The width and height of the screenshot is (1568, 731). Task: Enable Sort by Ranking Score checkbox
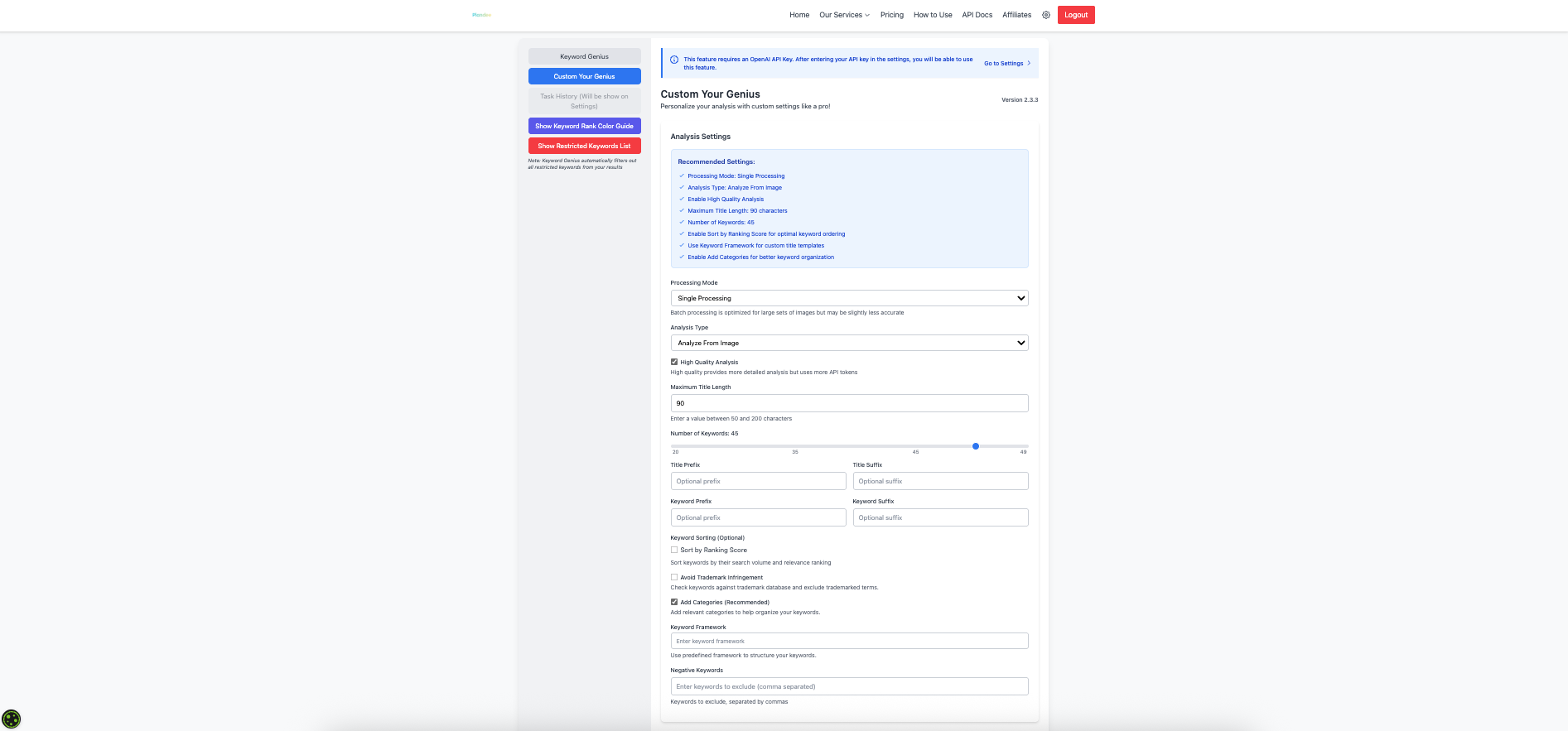pyautogui.click(x=674, y=550)
